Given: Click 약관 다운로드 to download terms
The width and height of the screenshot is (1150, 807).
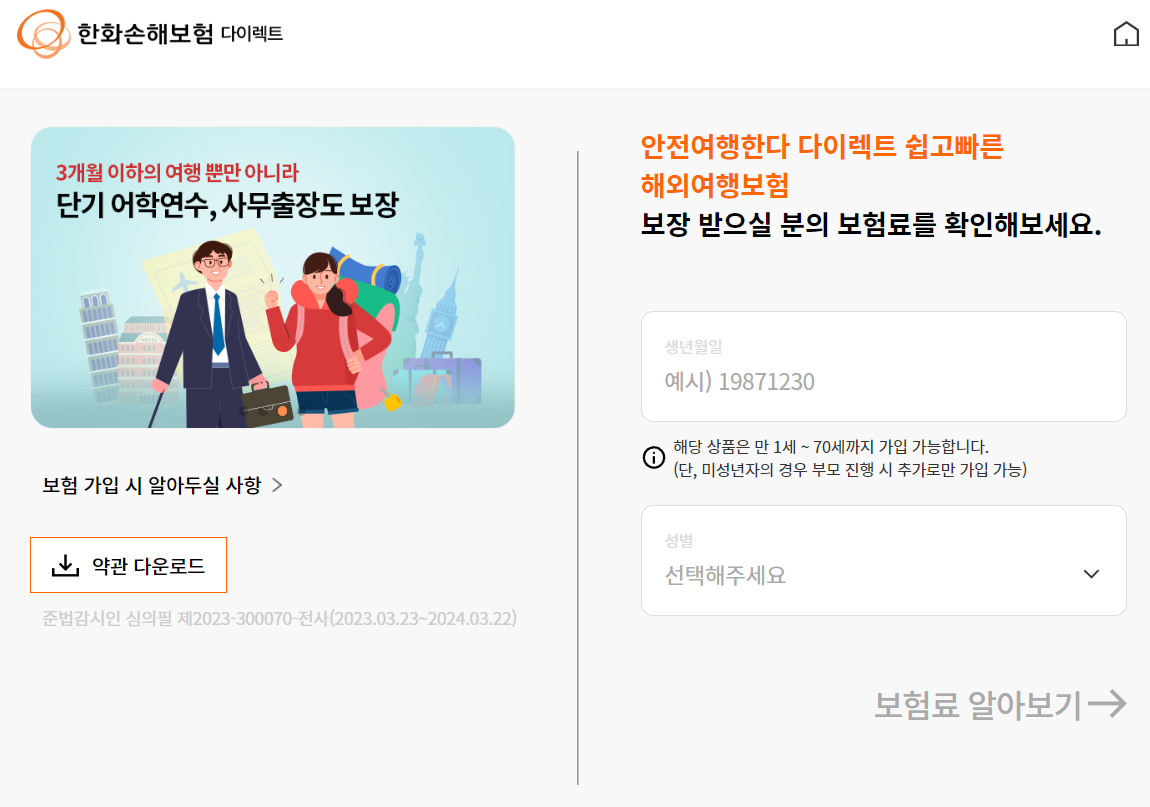Looking at the screenshot, I should point(128,564).
